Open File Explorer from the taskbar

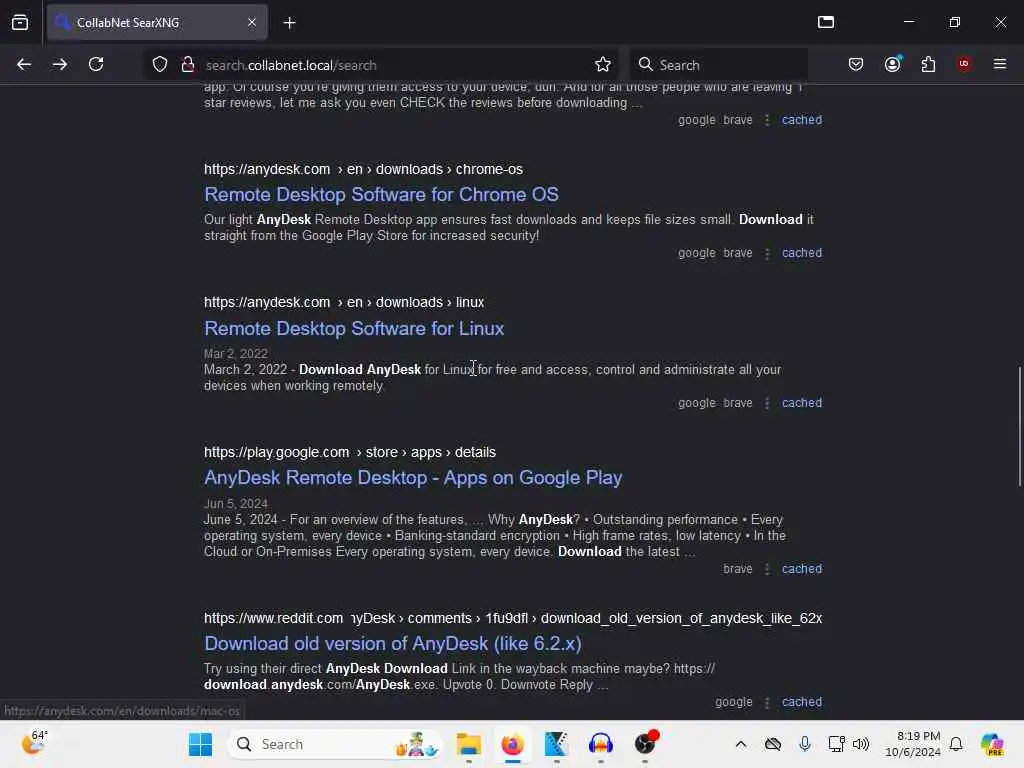[x=468, y=744]
